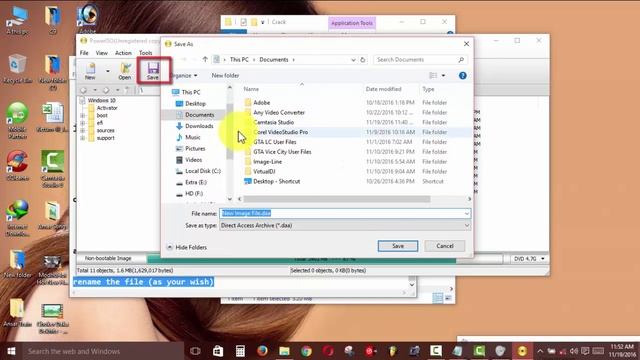Image resolution: width=640 pixels, height=360 pixels.
Task: Sort by the Date modified column header
Action: [x=383, y=89]
